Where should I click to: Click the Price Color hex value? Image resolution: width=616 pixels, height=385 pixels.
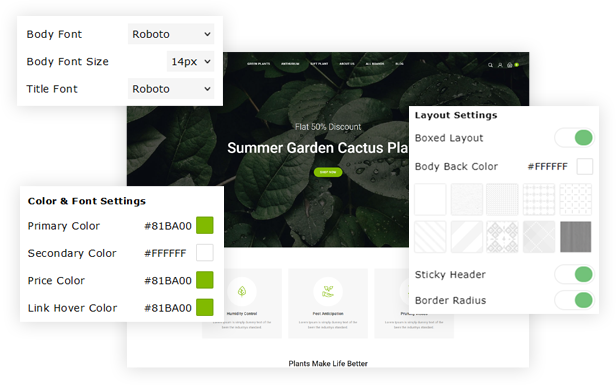click(168, 280)
